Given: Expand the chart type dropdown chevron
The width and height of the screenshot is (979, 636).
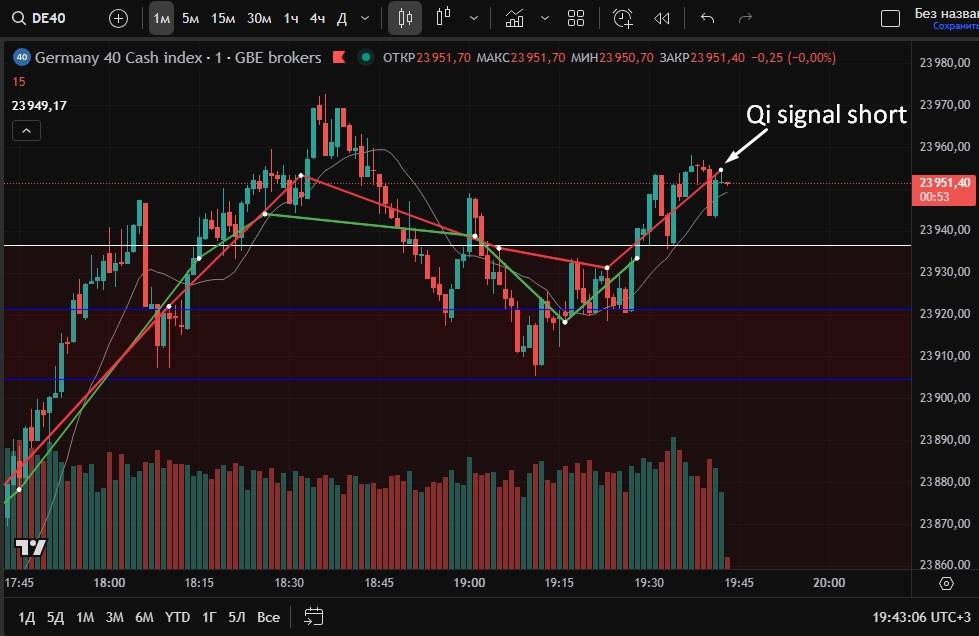Looking at the screenshot, I should pyautogui.click(x=473, y=18).
